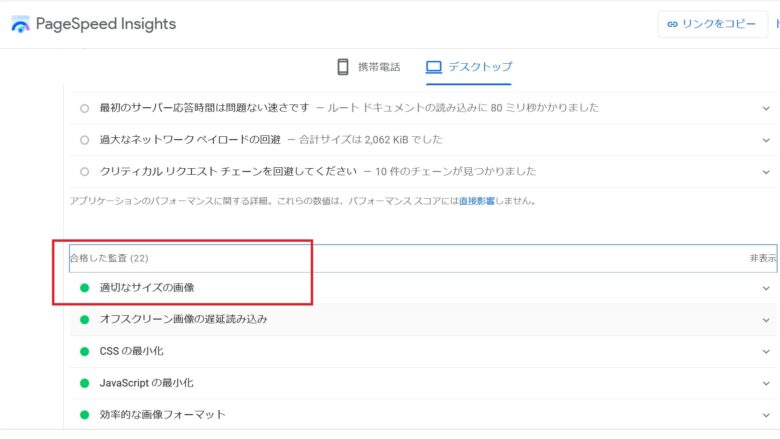This screenshot has width=780, height=439.
Task: Click the 効率的な画像フォーマット audit title
Action: 162,414
